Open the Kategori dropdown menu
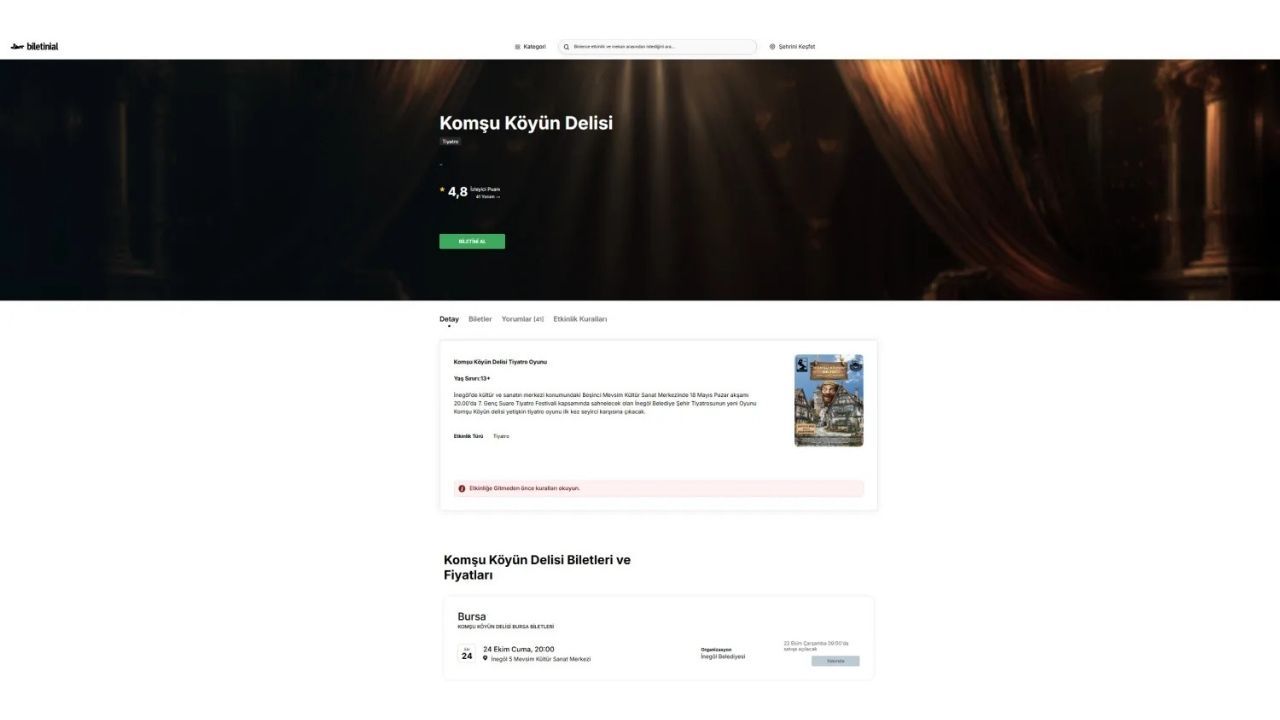The image size is (1280, 720). point(530,47)
